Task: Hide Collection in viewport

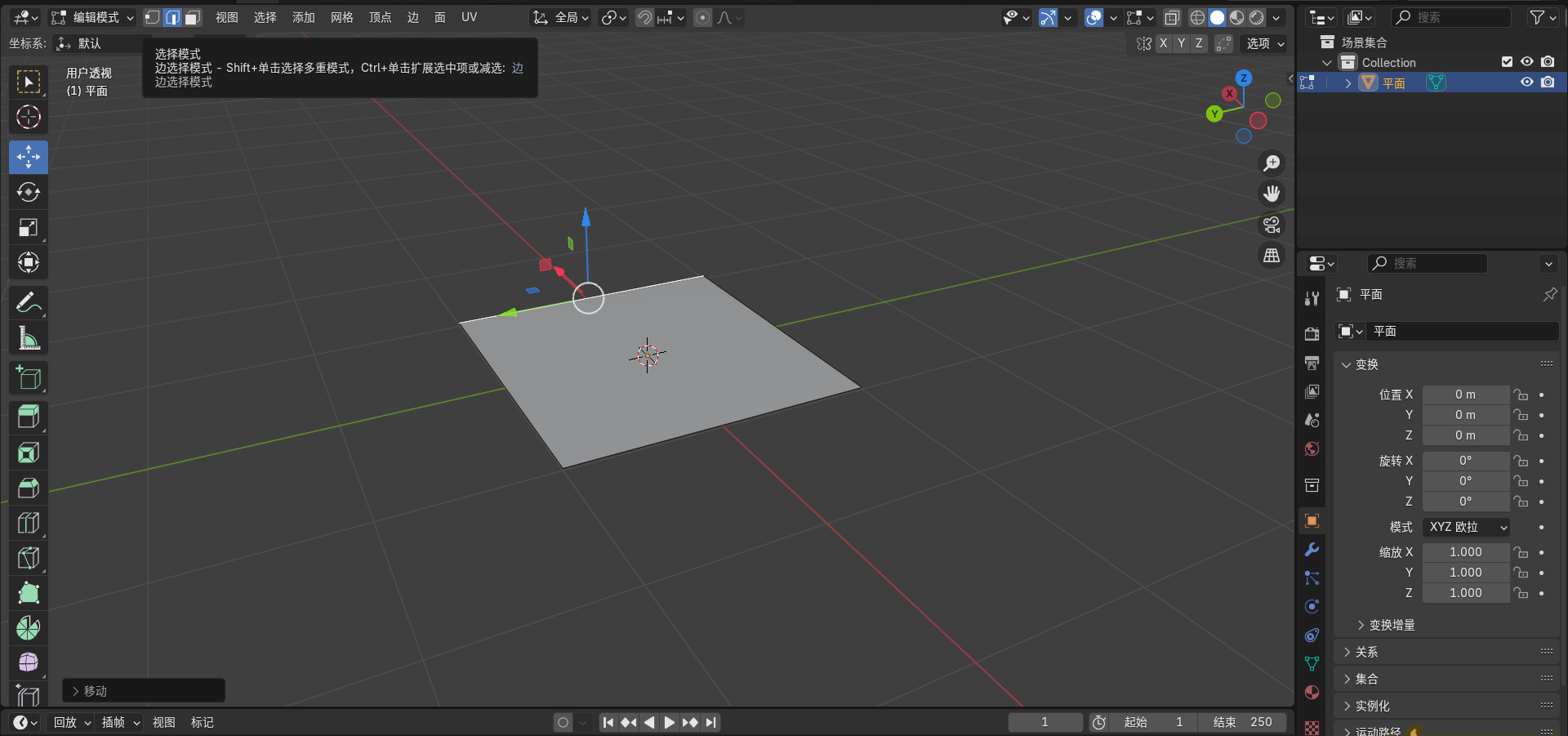Action: [x=1526, y=62]
